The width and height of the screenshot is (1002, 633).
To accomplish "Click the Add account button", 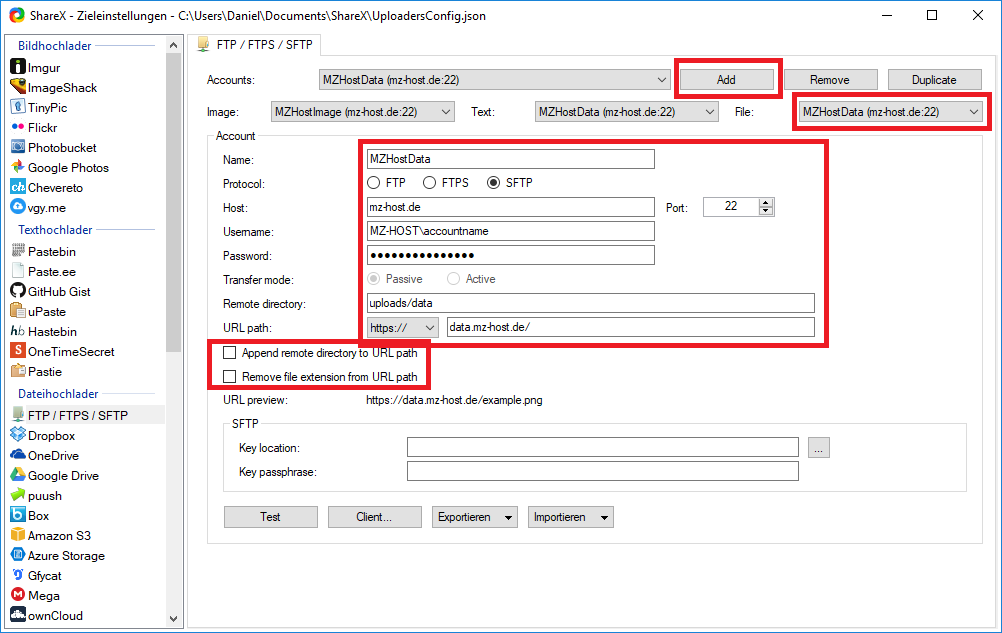I will click(727, 80).
